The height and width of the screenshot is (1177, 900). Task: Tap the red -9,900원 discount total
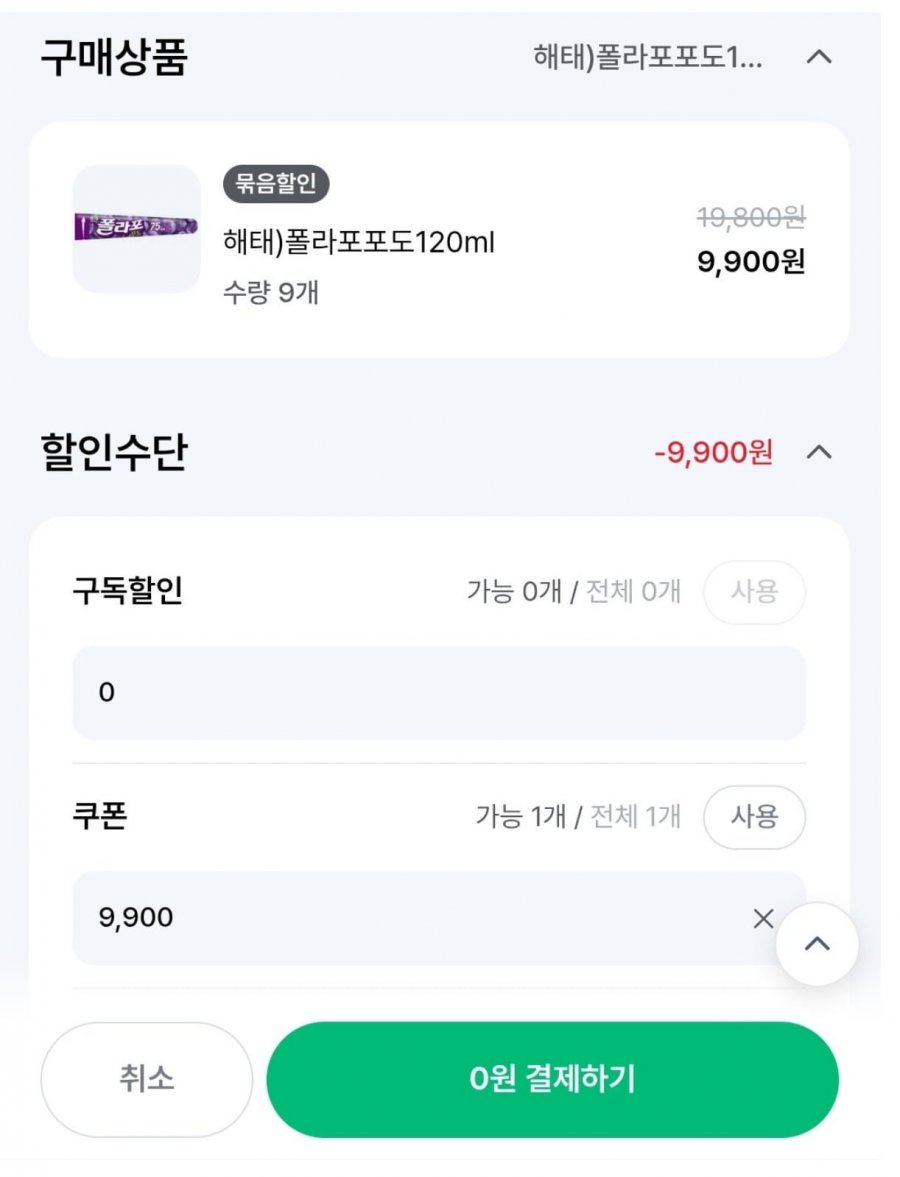tap(713, 453)
